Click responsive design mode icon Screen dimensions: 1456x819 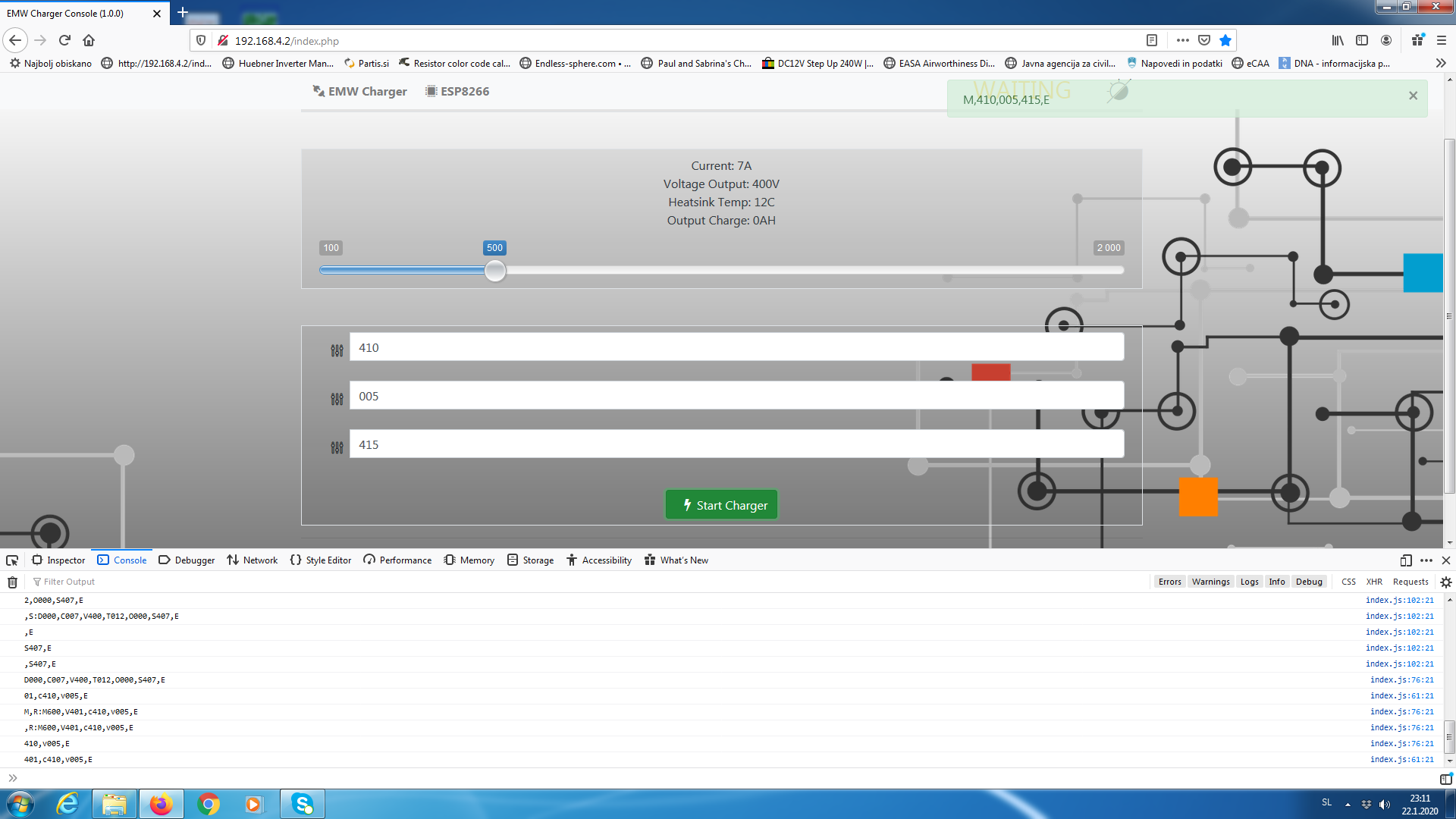(x=1405, y=560)
